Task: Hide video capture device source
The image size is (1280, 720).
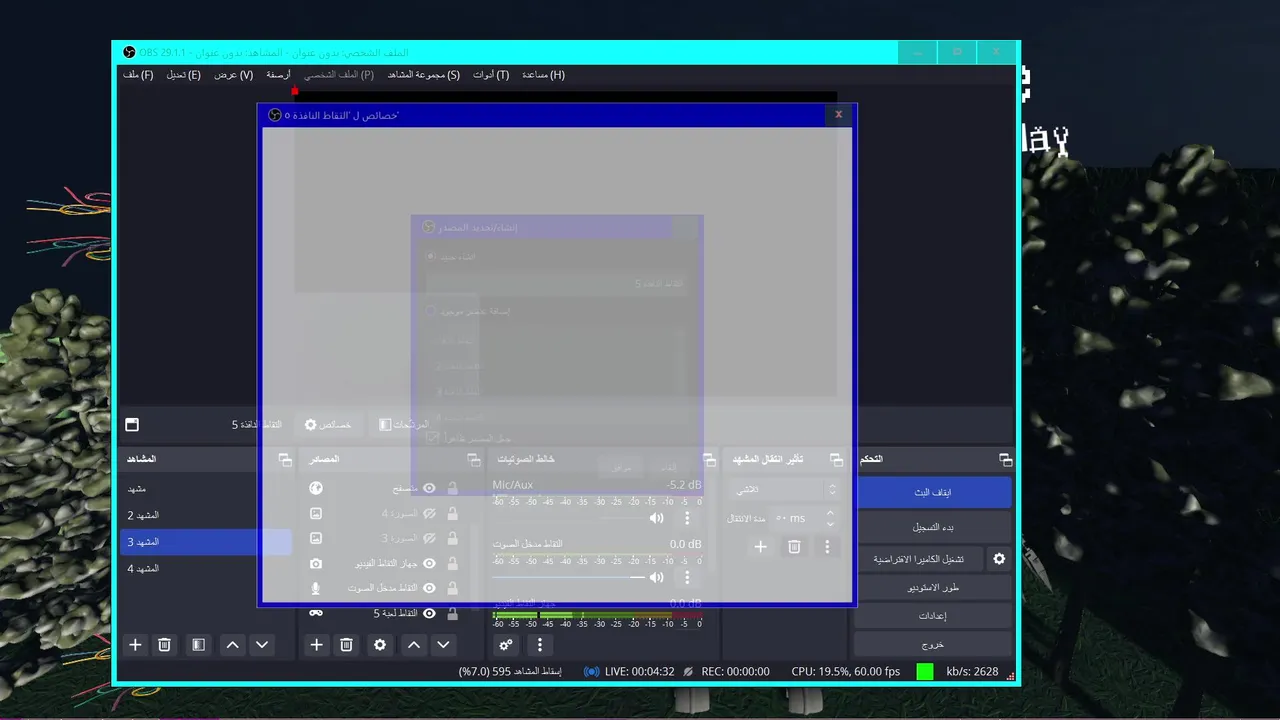Action: (429, 563)
